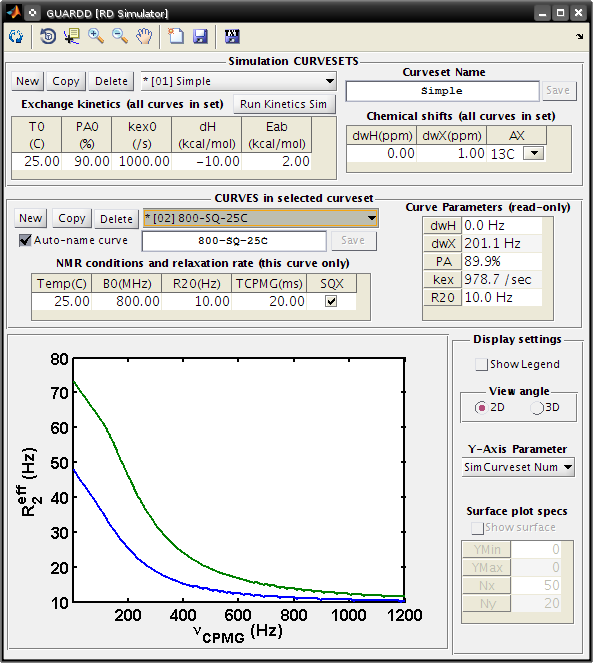Screen dimensions: 593x663
Task: Click the dH cell value -10.00
Action: click(x=207, y=161)
